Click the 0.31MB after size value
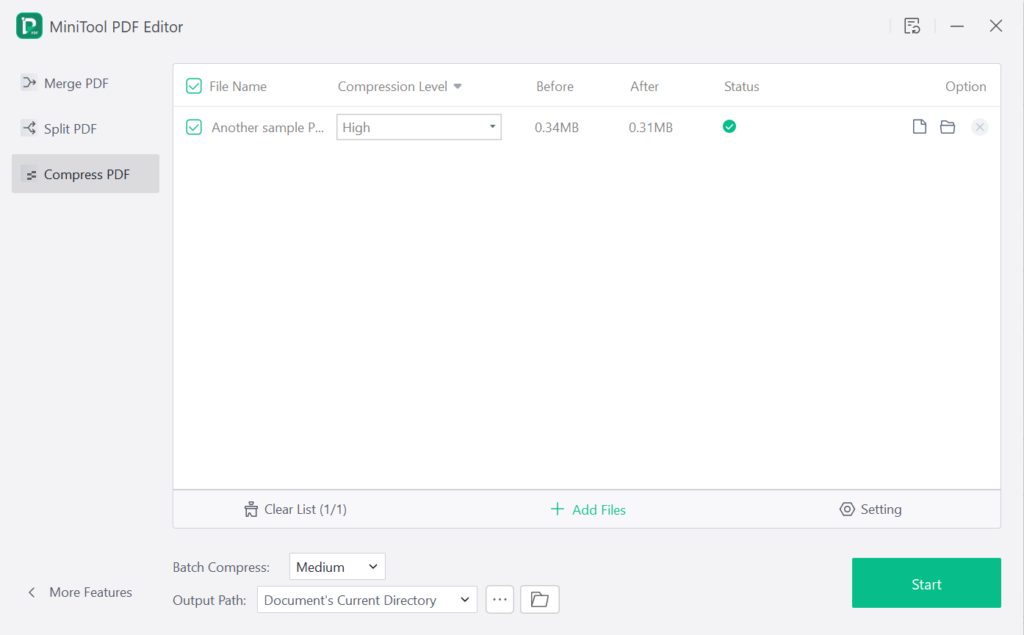The height and width of the screenshot is (635, 1024). pos(651,127)
